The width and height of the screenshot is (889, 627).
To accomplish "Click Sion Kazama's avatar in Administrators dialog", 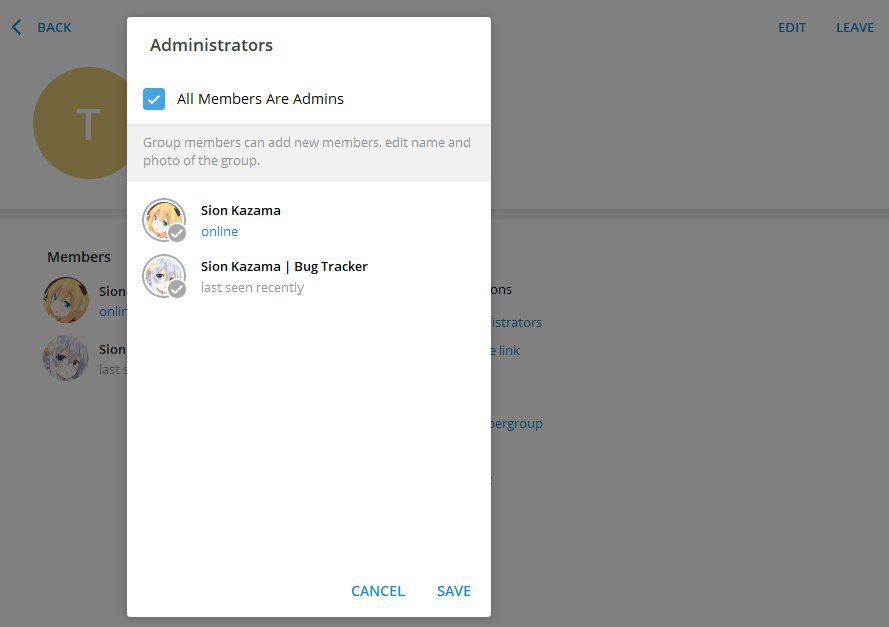I will click(x=163, y=219).
